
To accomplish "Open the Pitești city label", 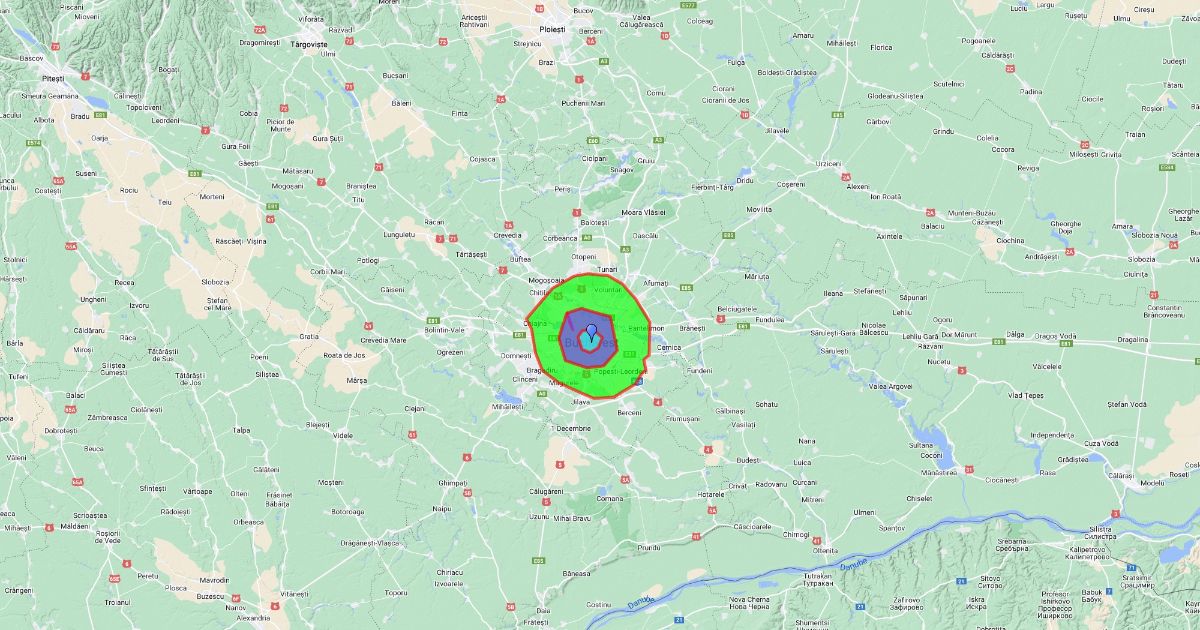I will [x=52, y=77].
